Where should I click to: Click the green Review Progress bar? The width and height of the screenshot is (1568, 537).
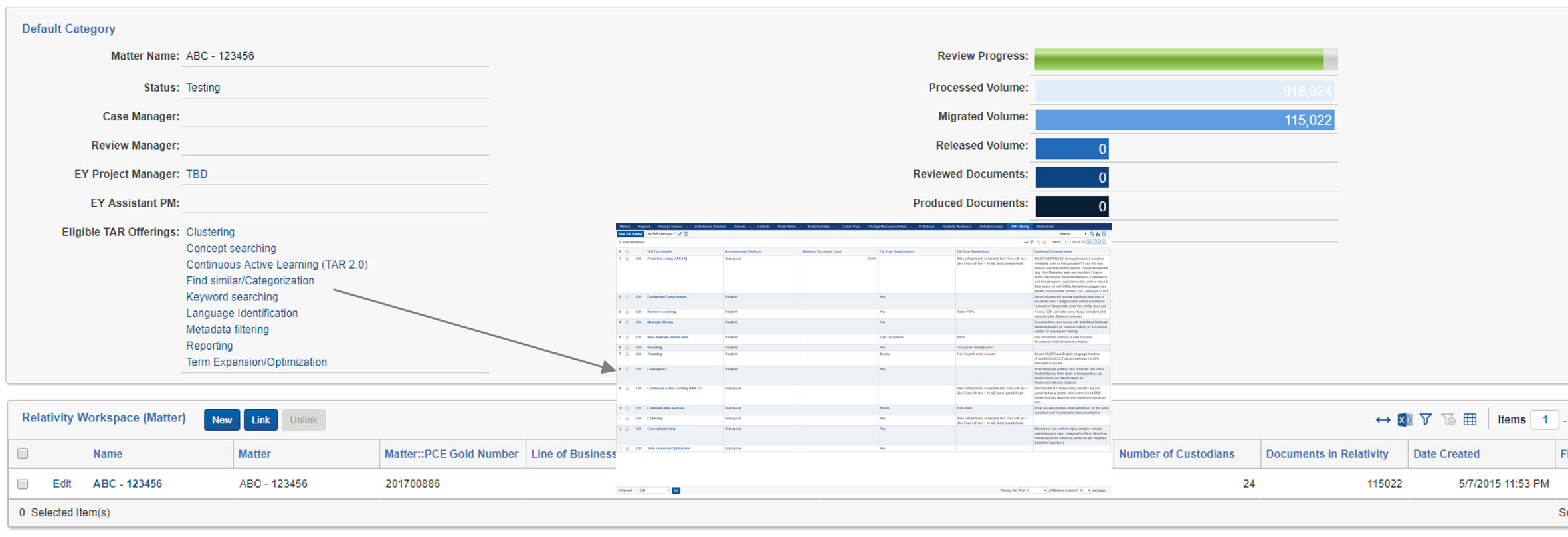click(x=1179, y=59)
